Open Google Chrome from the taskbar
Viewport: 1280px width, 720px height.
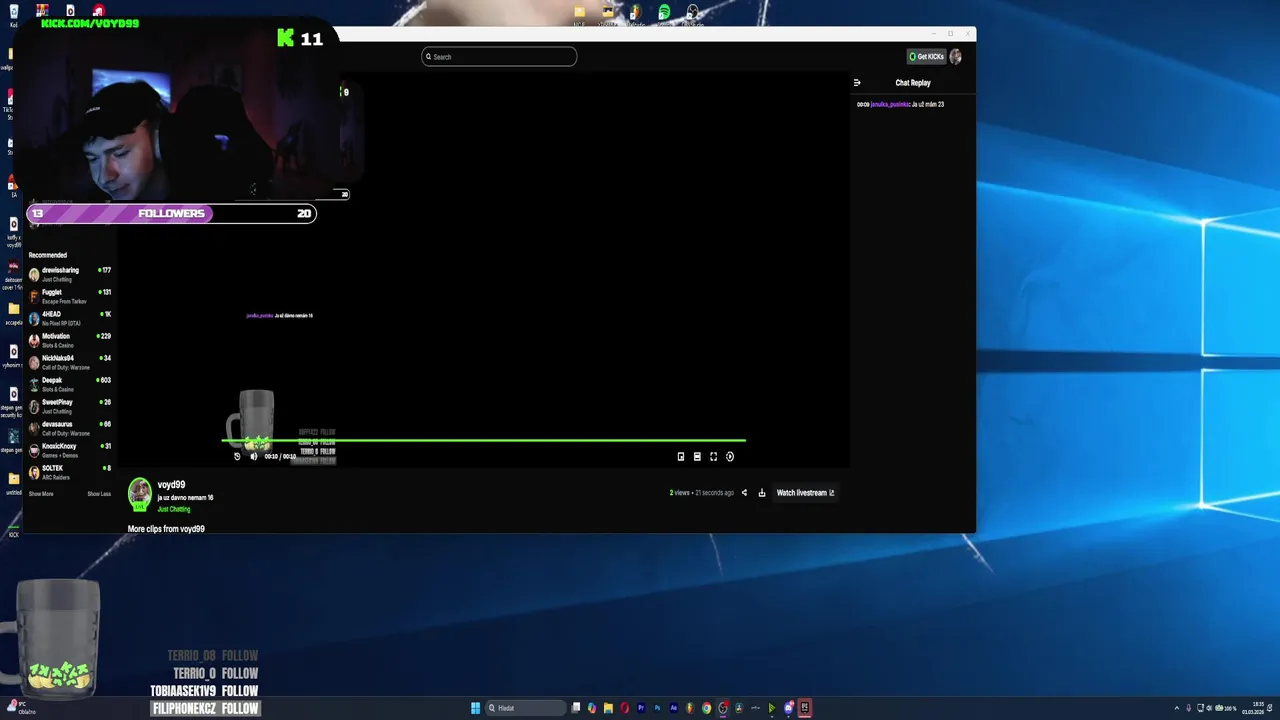click(707, 708)
